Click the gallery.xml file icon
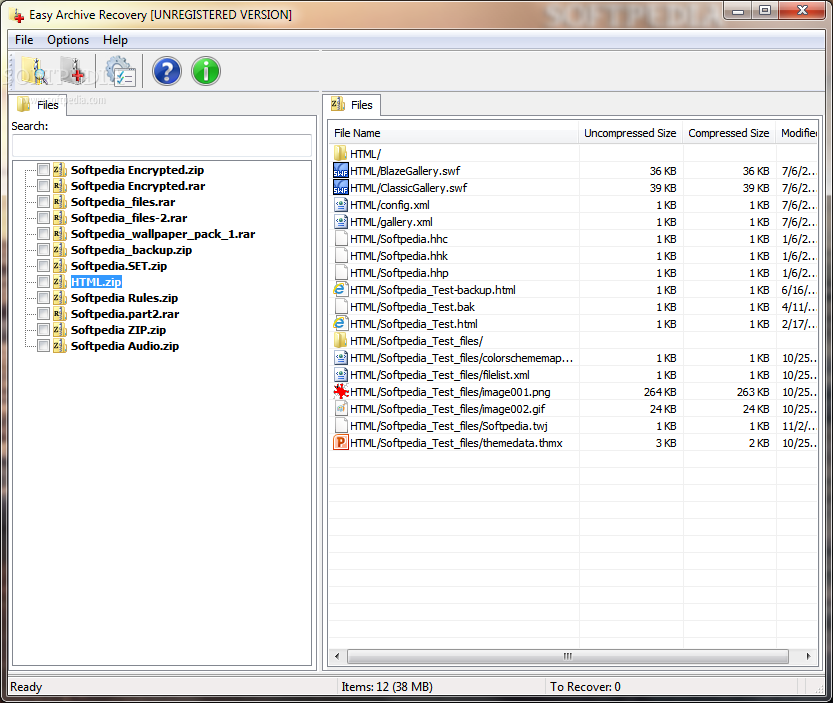The image size is (833, 703). point(341,222)
